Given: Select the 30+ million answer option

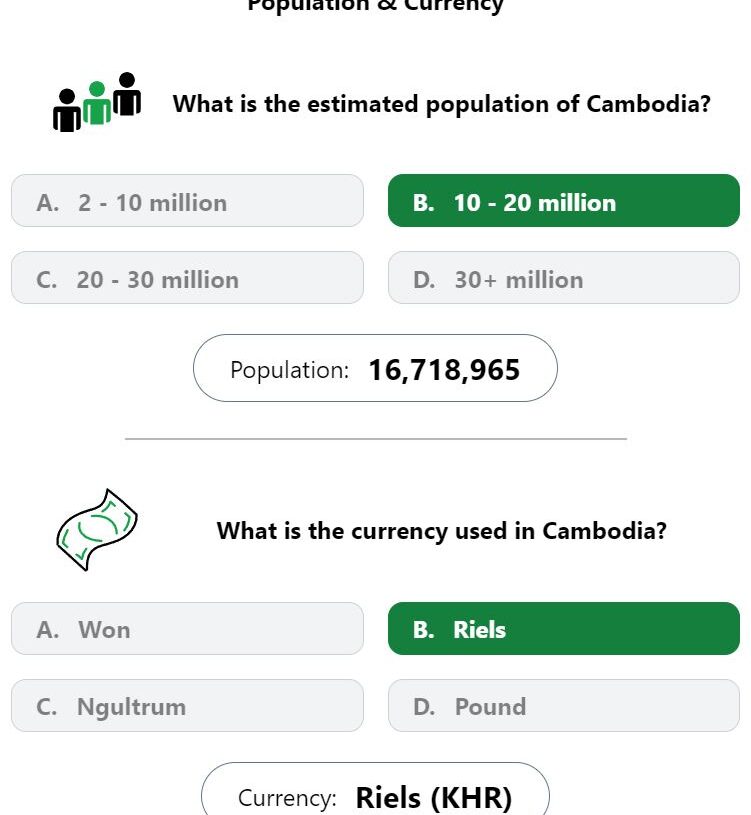Looking at the screenshot, I should click(x=564, y=278).
